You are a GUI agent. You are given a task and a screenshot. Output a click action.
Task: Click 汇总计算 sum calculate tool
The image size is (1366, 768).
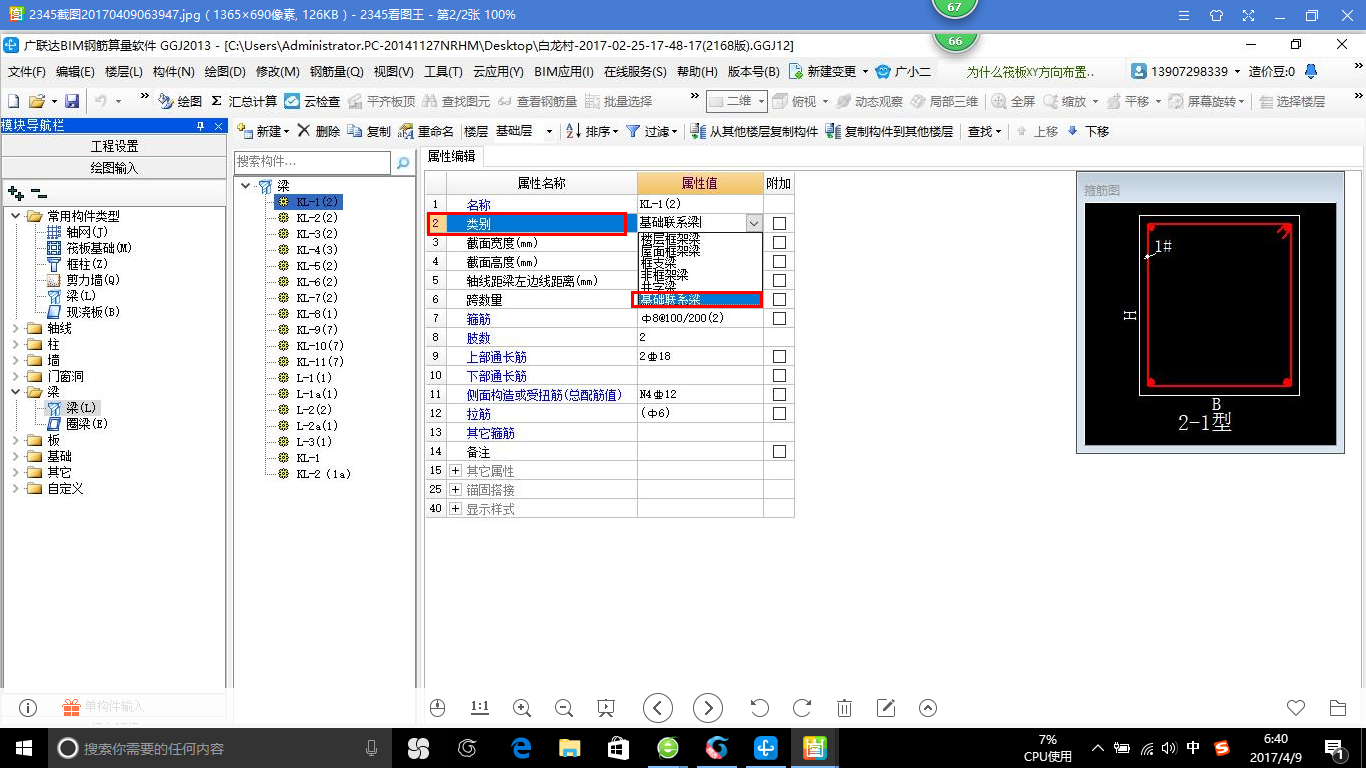(x=244, y=101)
